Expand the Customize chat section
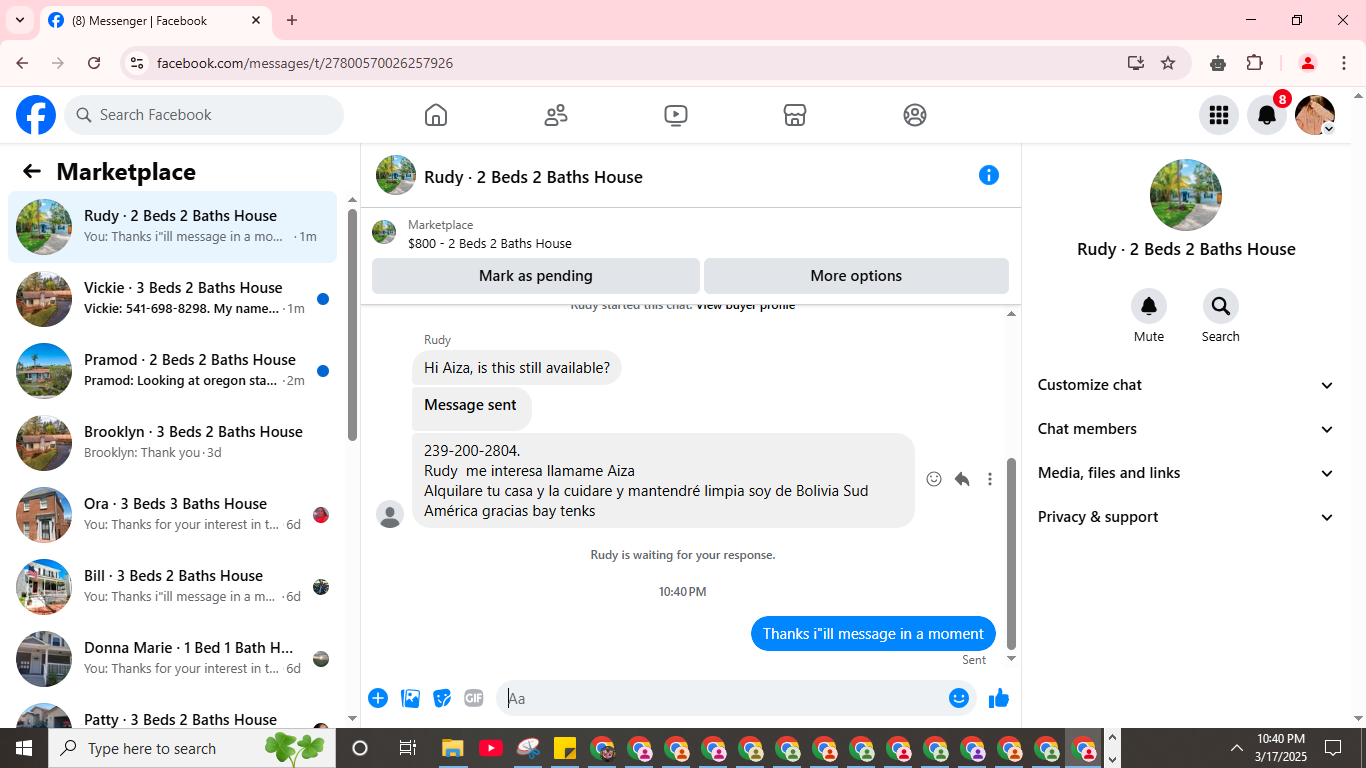This screenshot has width=1366, height=768. point(1186,385)
